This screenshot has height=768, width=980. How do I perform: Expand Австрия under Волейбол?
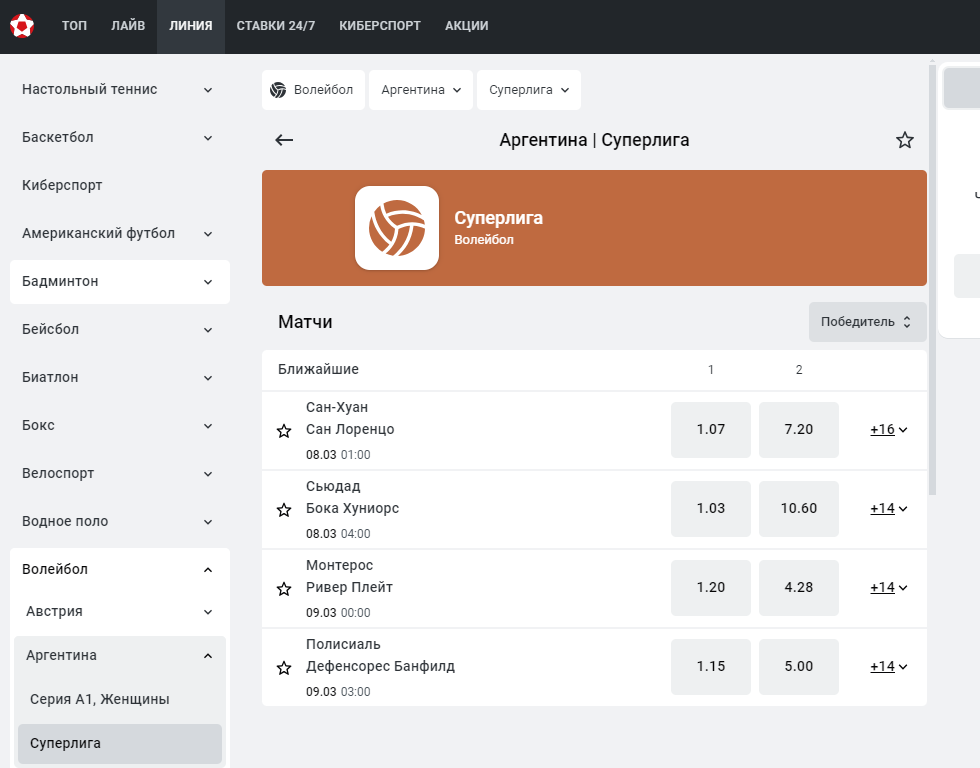coord(120,612)
